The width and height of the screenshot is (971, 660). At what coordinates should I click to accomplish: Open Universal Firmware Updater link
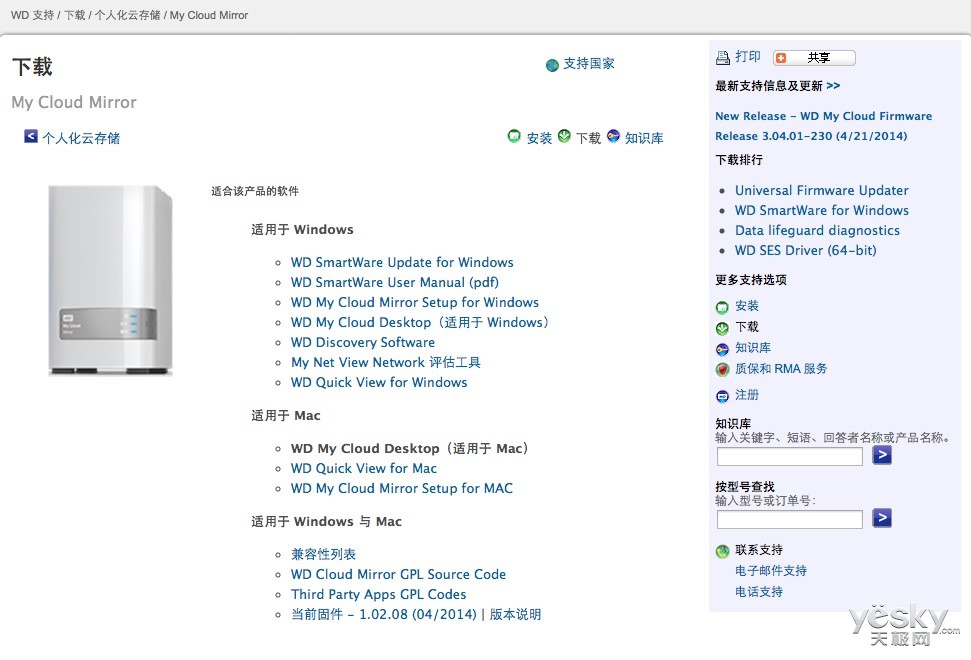821,191
